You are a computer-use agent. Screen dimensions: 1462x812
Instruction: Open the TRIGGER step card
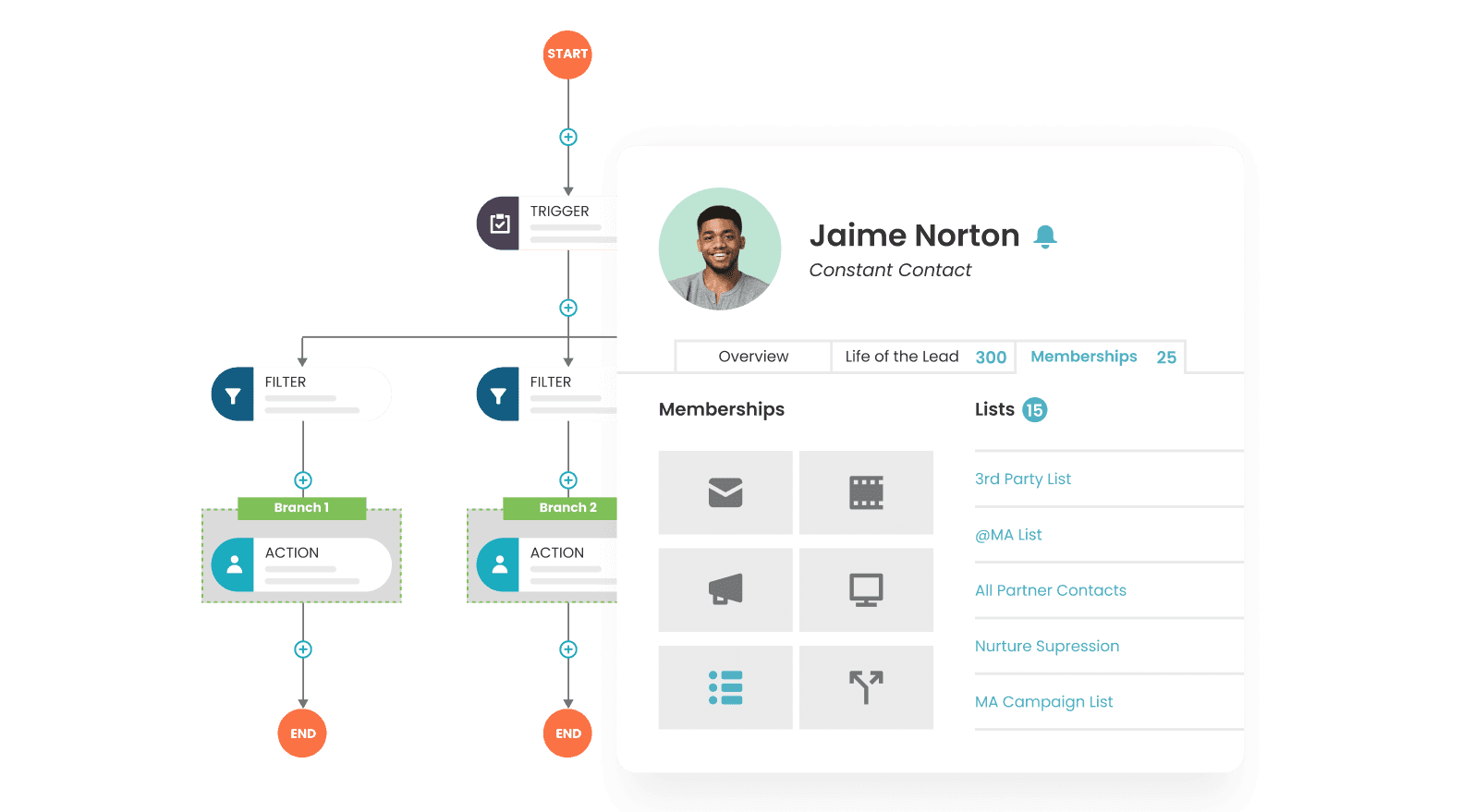tap(547, 224)
